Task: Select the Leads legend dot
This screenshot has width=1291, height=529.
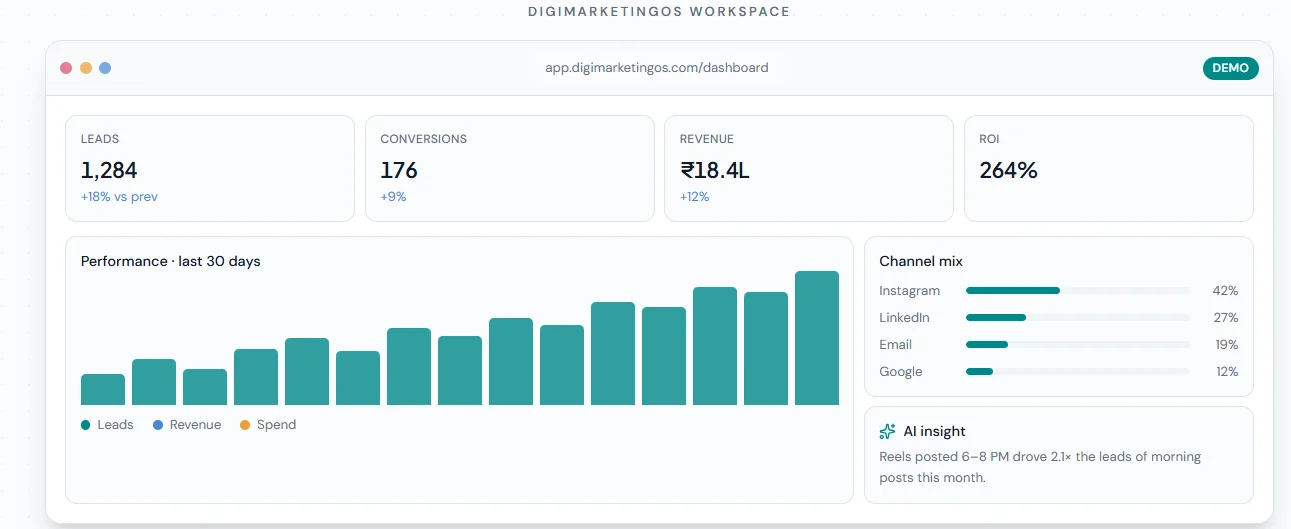Action: 86,425
